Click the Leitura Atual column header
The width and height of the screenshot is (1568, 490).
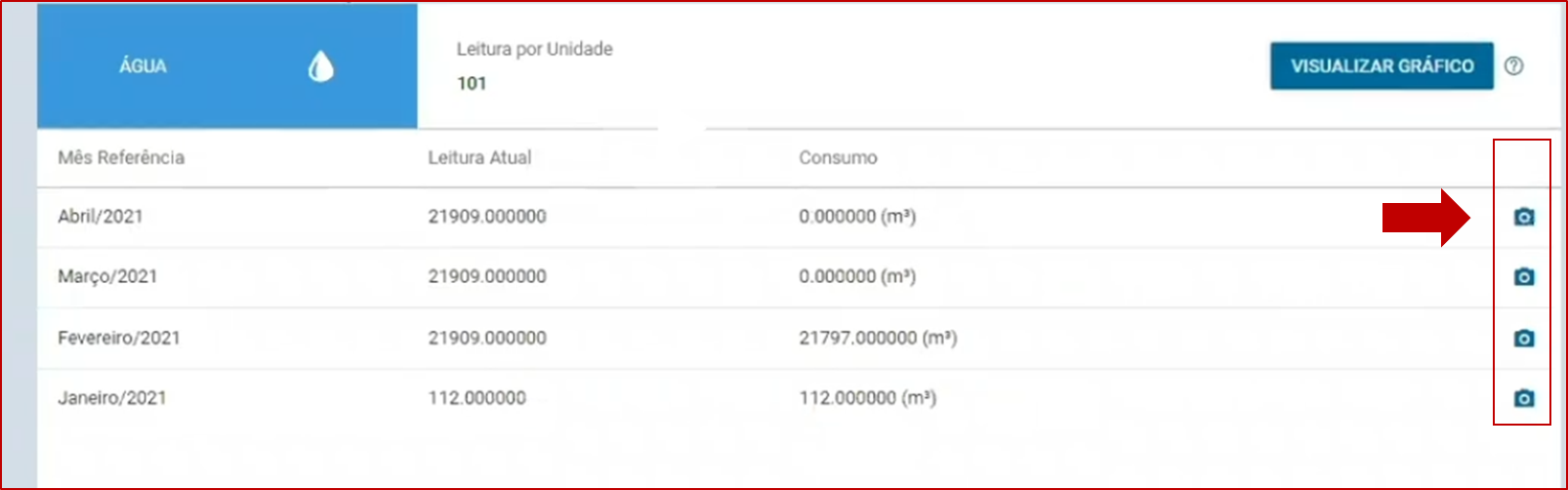pos(479,157)
